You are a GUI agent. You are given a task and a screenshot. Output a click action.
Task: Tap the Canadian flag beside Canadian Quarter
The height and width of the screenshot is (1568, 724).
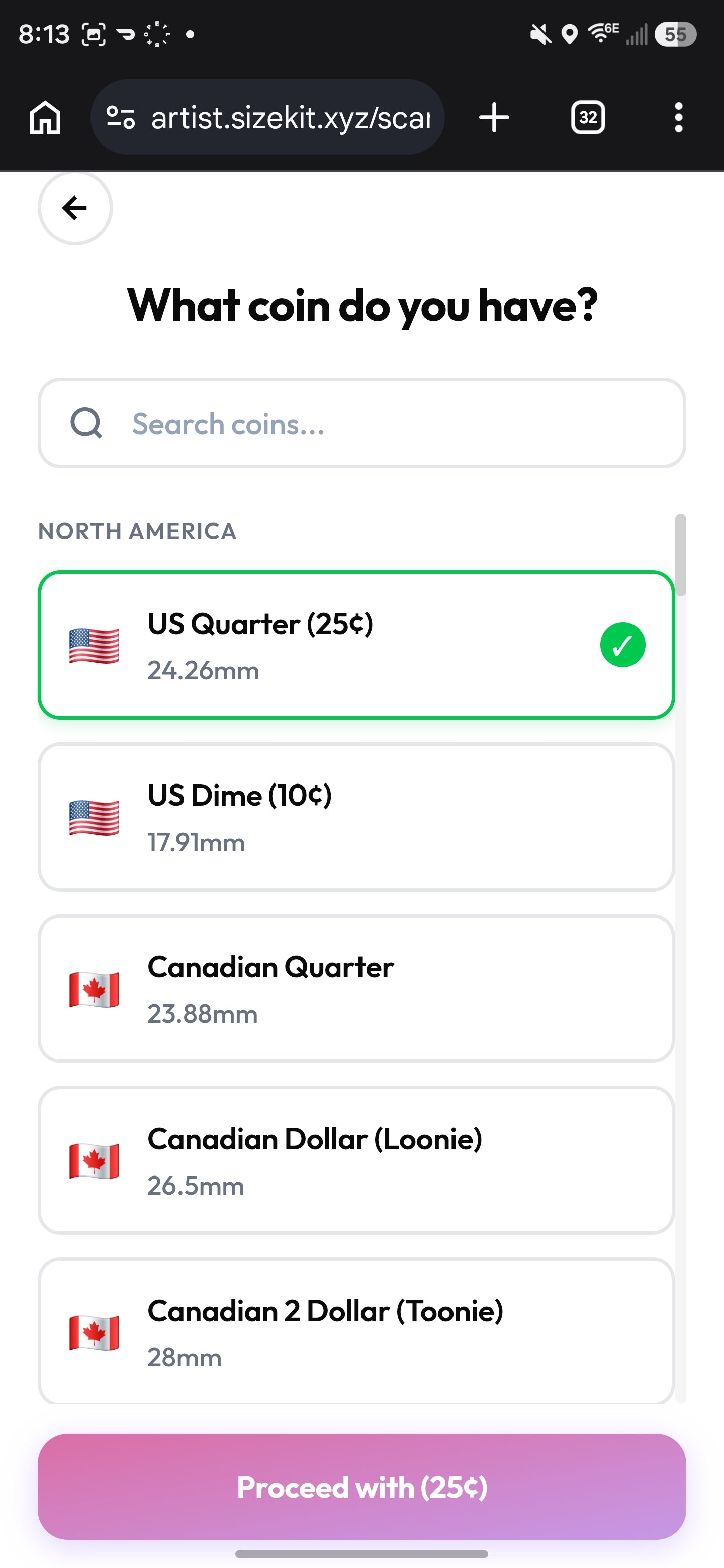pyautogui.click(x=94, y=990)
